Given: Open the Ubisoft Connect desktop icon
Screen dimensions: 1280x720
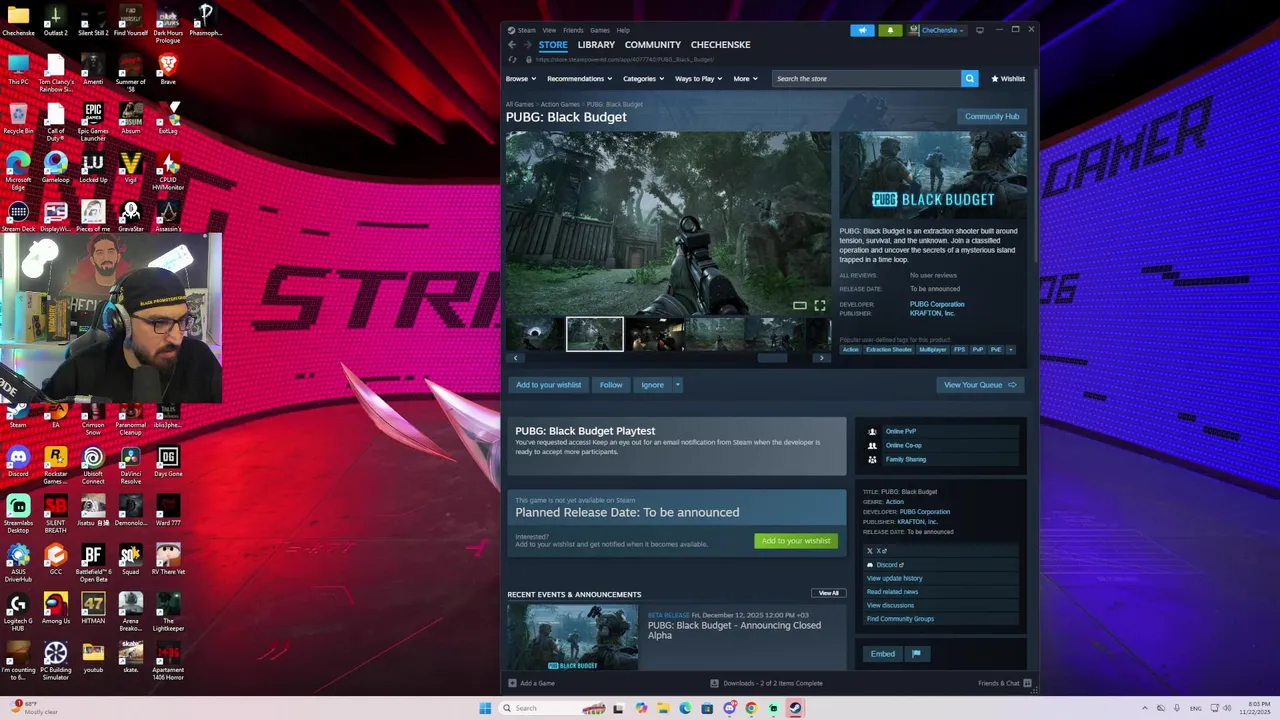Looking at the screenshot, I should [93, 464].
